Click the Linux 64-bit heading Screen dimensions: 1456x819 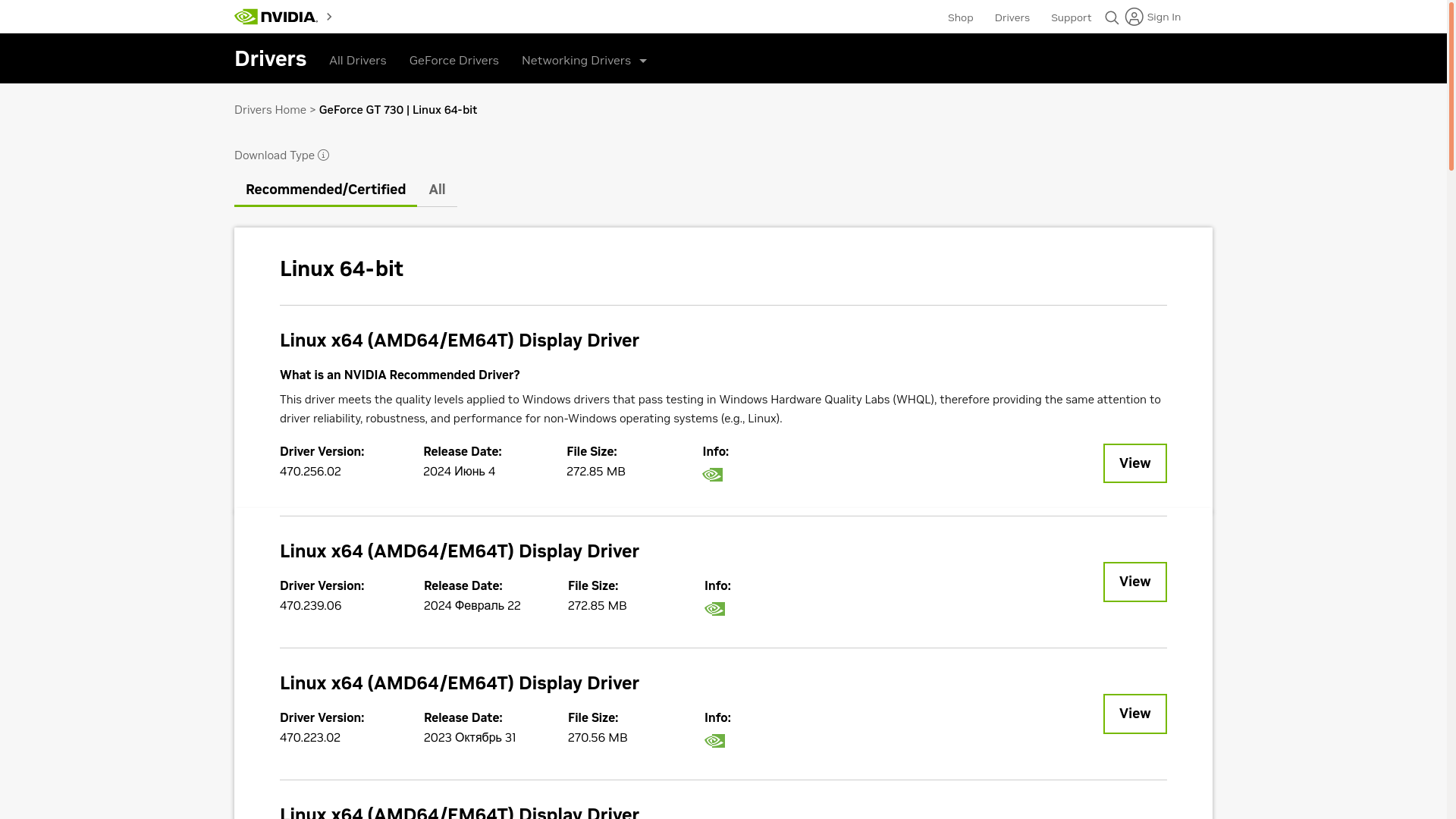341,268
